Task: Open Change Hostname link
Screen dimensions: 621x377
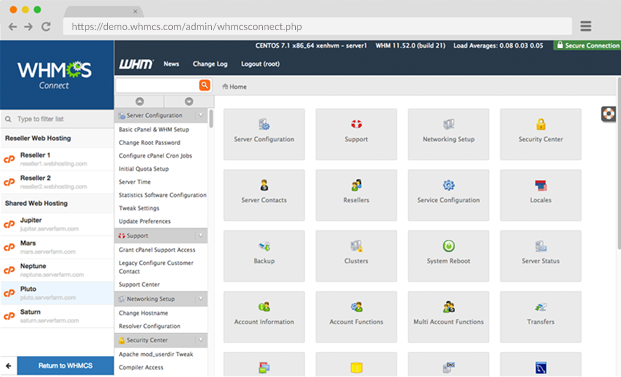Action: (x=143, y=313)
